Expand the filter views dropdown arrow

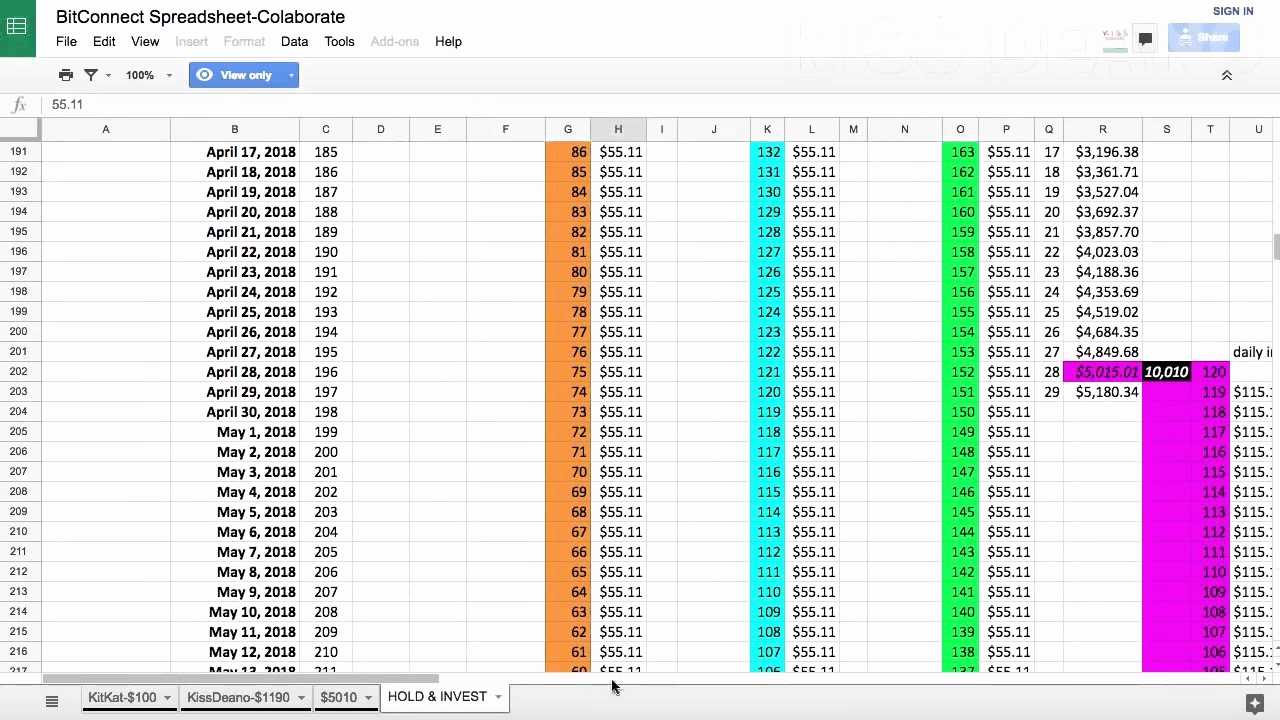[x=108, y=75]
